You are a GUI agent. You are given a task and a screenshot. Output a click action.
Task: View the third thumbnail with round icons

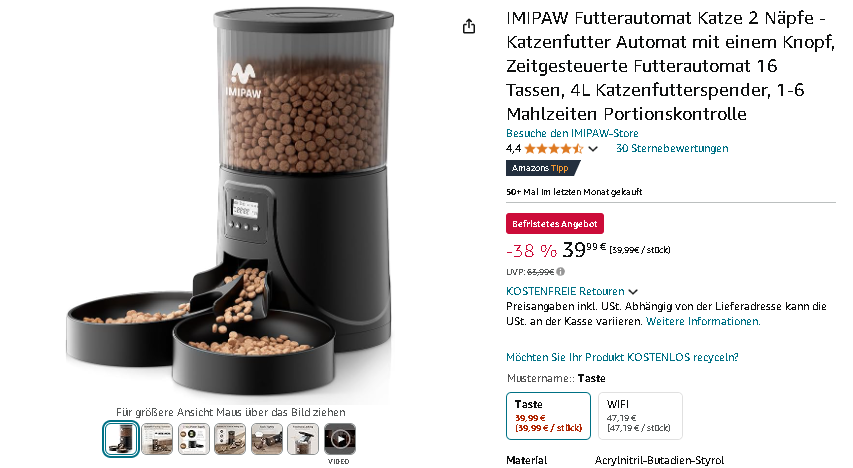[x=194, y=439]
